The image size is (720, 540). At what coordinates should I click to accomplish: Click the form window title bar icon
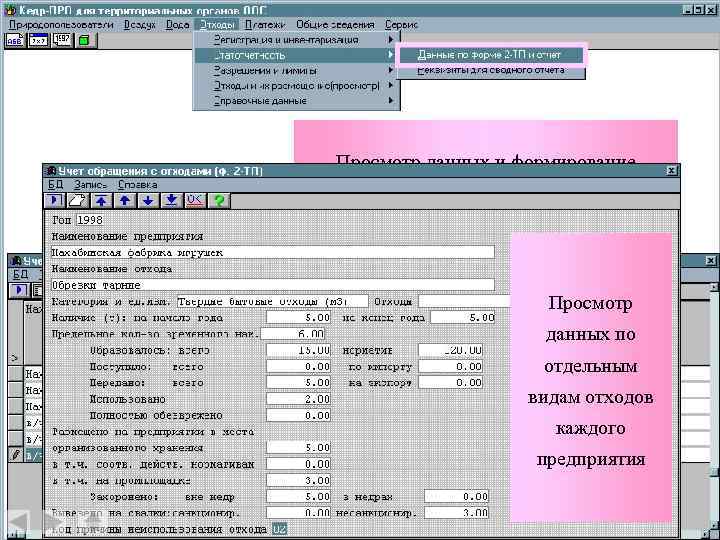coord(51,171)
